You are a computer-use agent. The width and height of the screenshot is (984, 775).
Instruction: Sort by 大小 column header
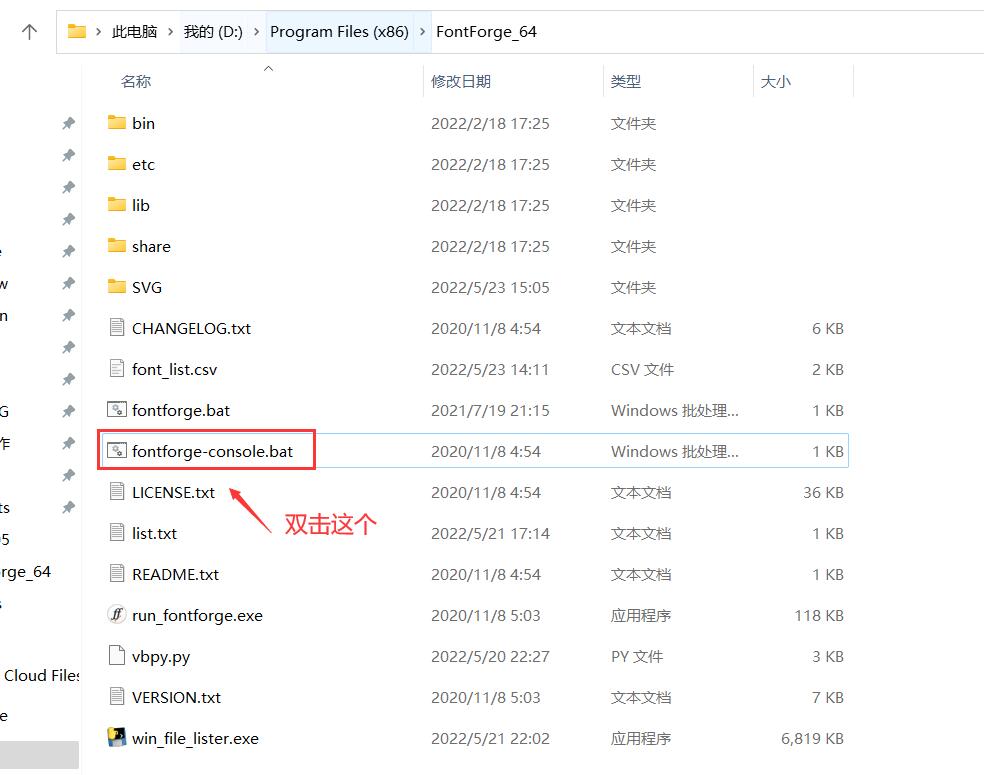775,82
